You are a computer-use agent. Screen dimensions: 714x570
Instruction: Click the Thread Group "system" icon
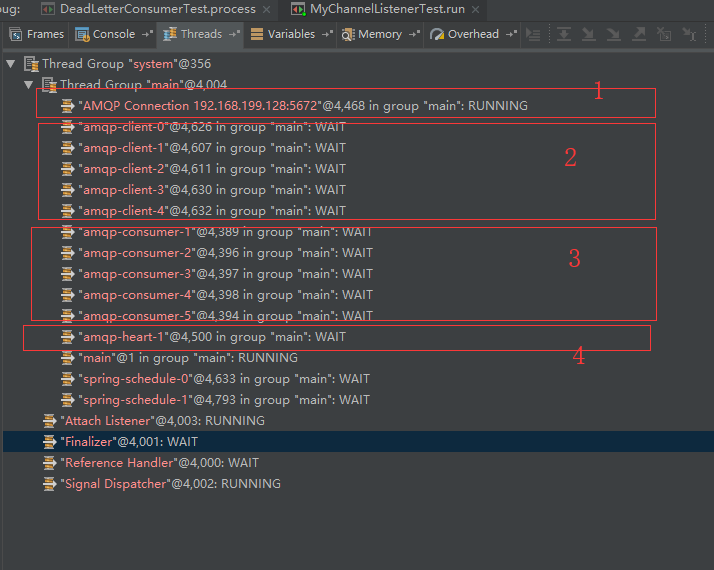pyautogui.click(x=31, y=64)
